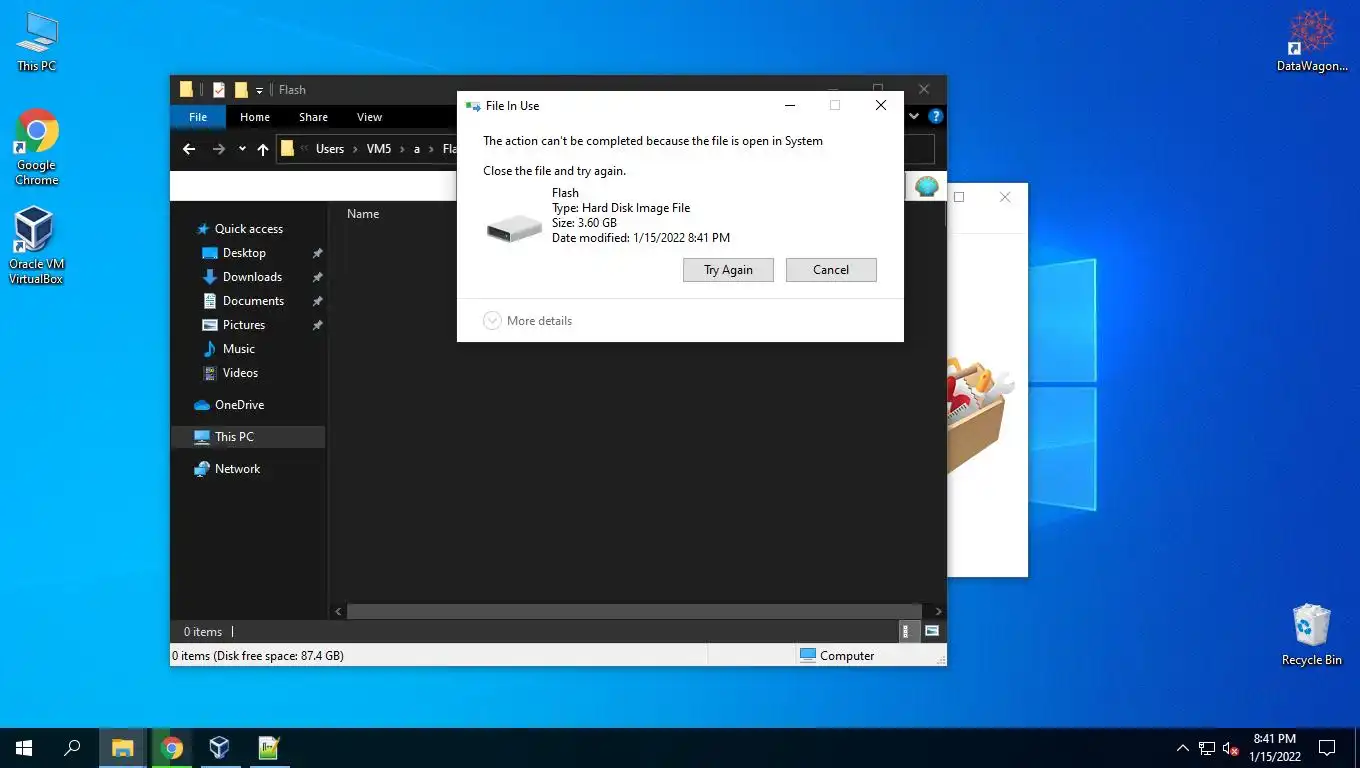Click the 'a' folder in address path
This screenshot has width=1360, height=768.
[x=417, y=149]
